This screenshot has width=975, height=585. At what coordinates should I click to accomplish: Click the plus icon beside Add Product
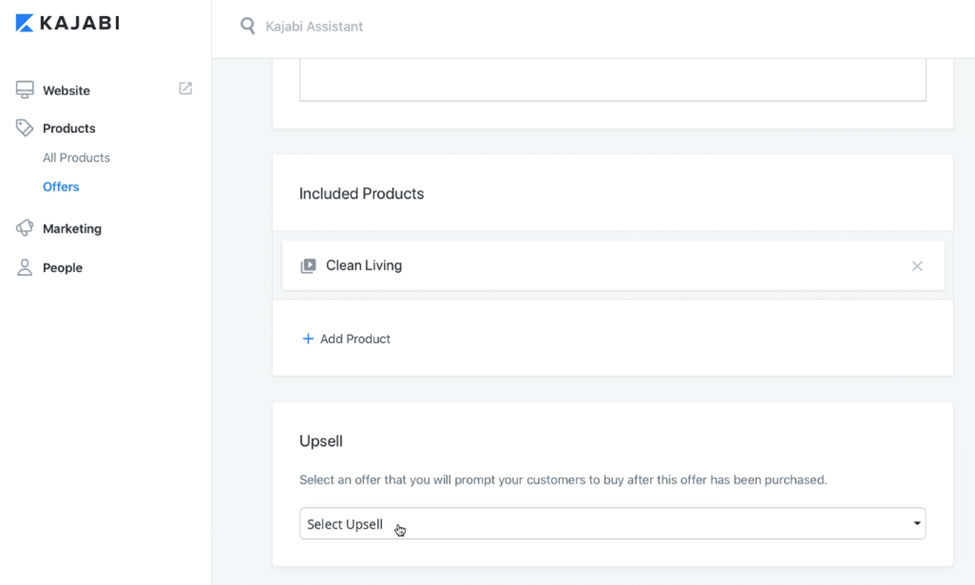point(308,339)
